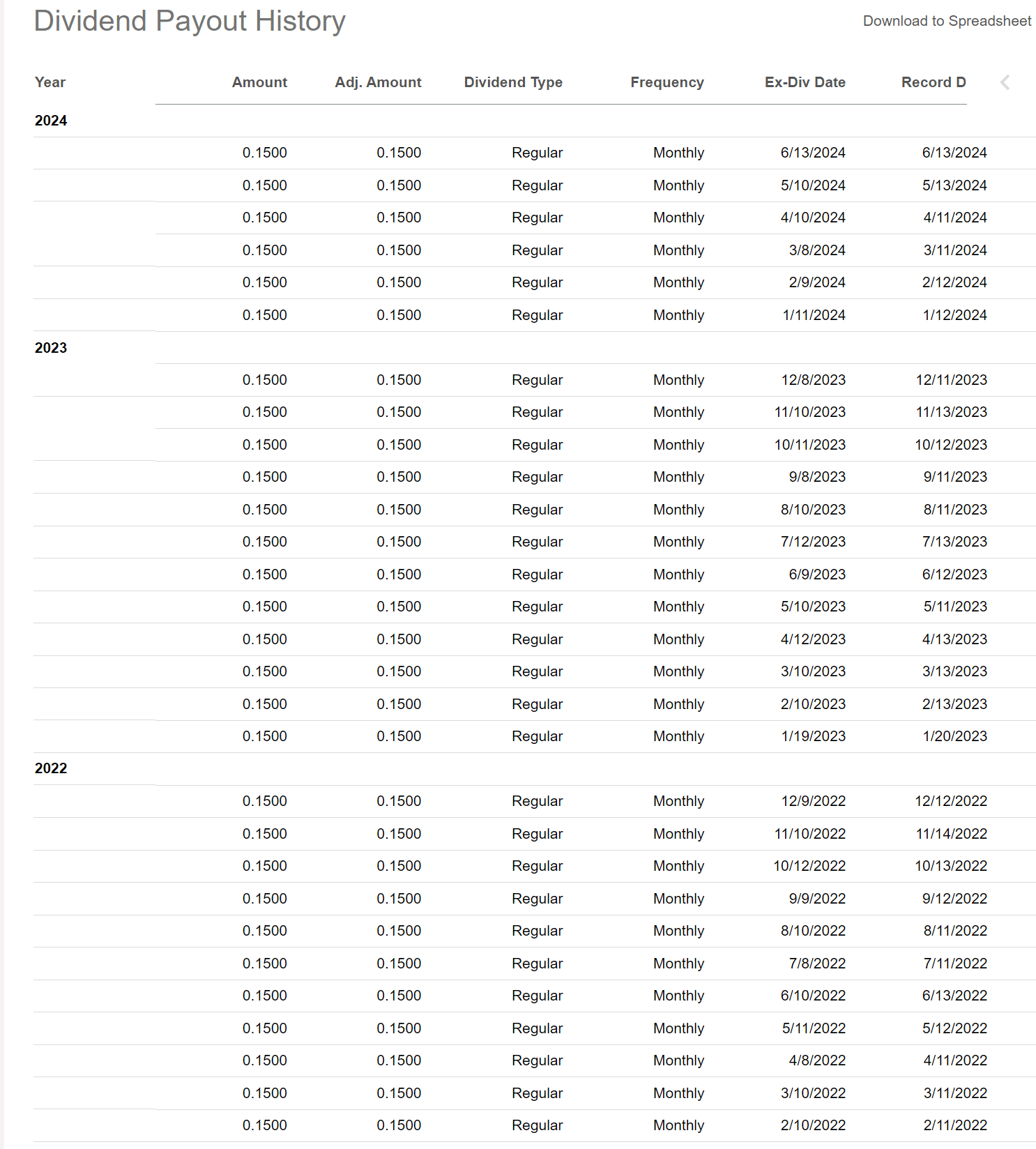This screenshot has height=1149, width=1036.
Task: Sort the table by the Amount column
Action: [x=259, y=82]
